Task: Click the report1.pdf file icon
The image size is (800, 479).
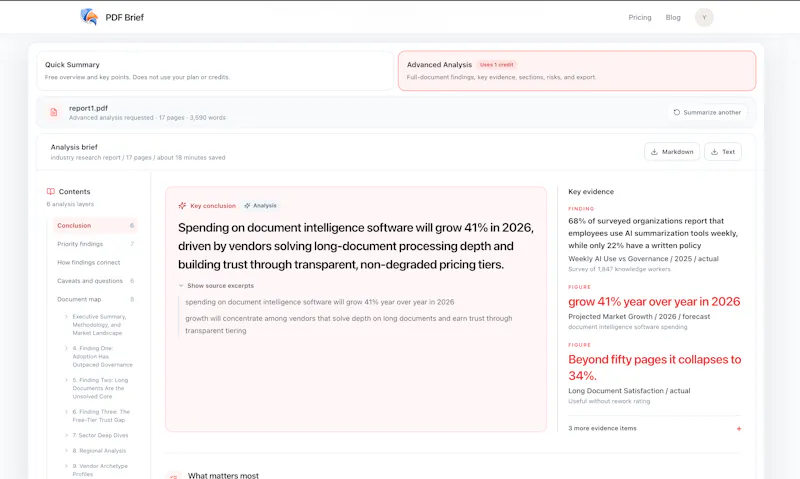Action: coord(54,112)
